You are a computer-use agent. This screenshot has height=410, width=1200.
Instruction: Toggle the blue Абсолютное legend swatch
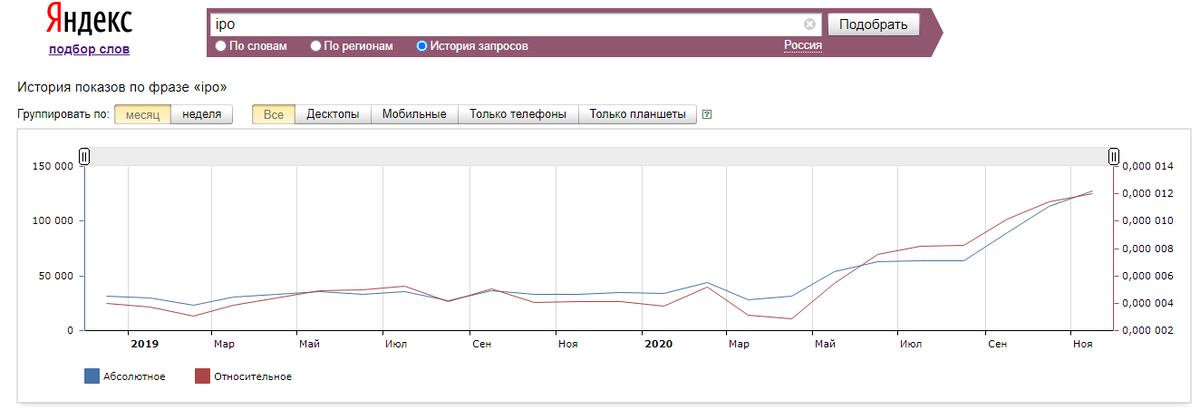coord(92,376)
